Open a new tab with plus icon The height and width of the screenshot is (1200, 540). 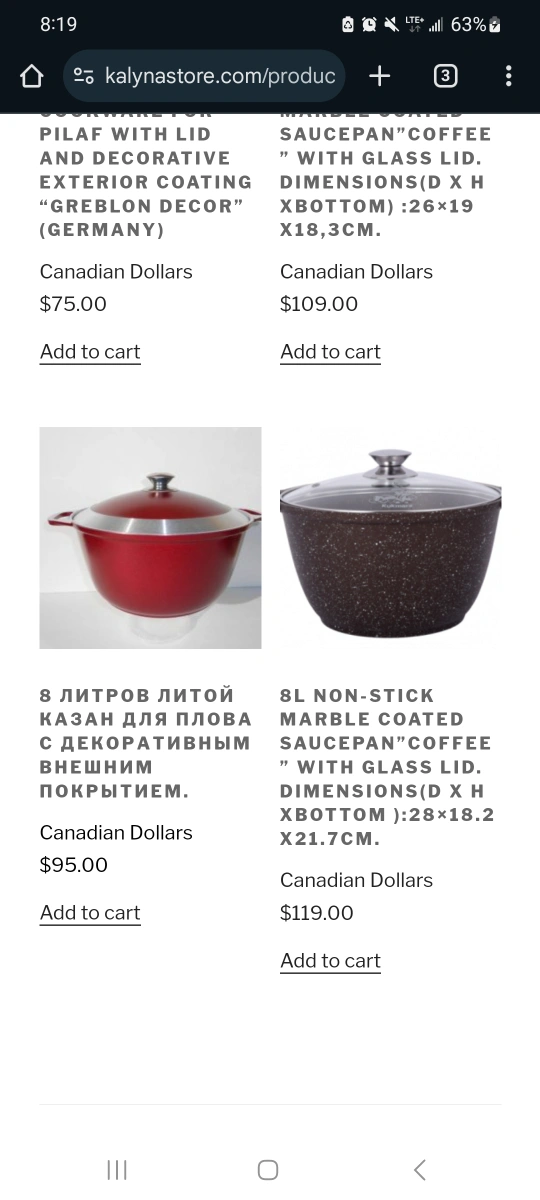coord(379,76)
